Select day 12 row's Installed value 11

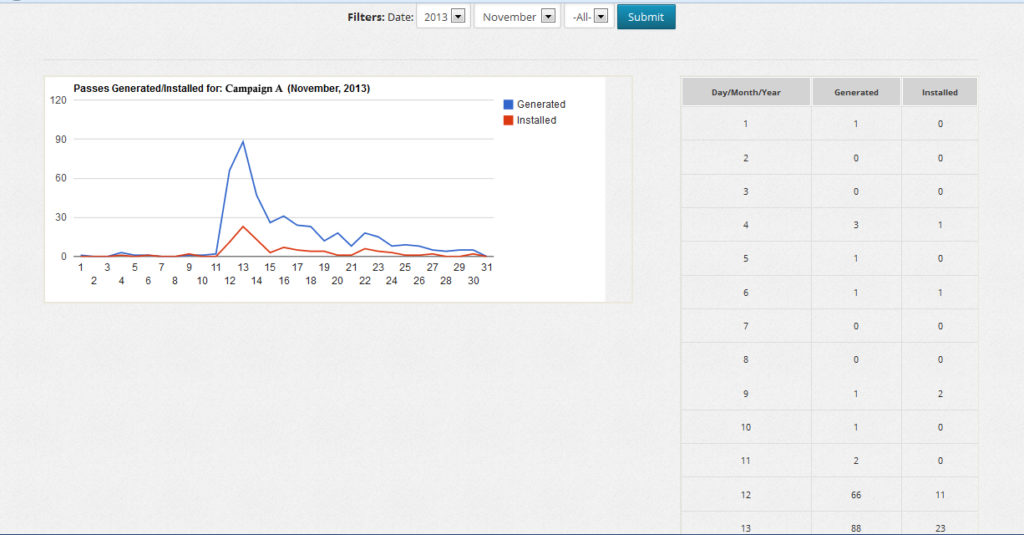(x=940, y=495)
